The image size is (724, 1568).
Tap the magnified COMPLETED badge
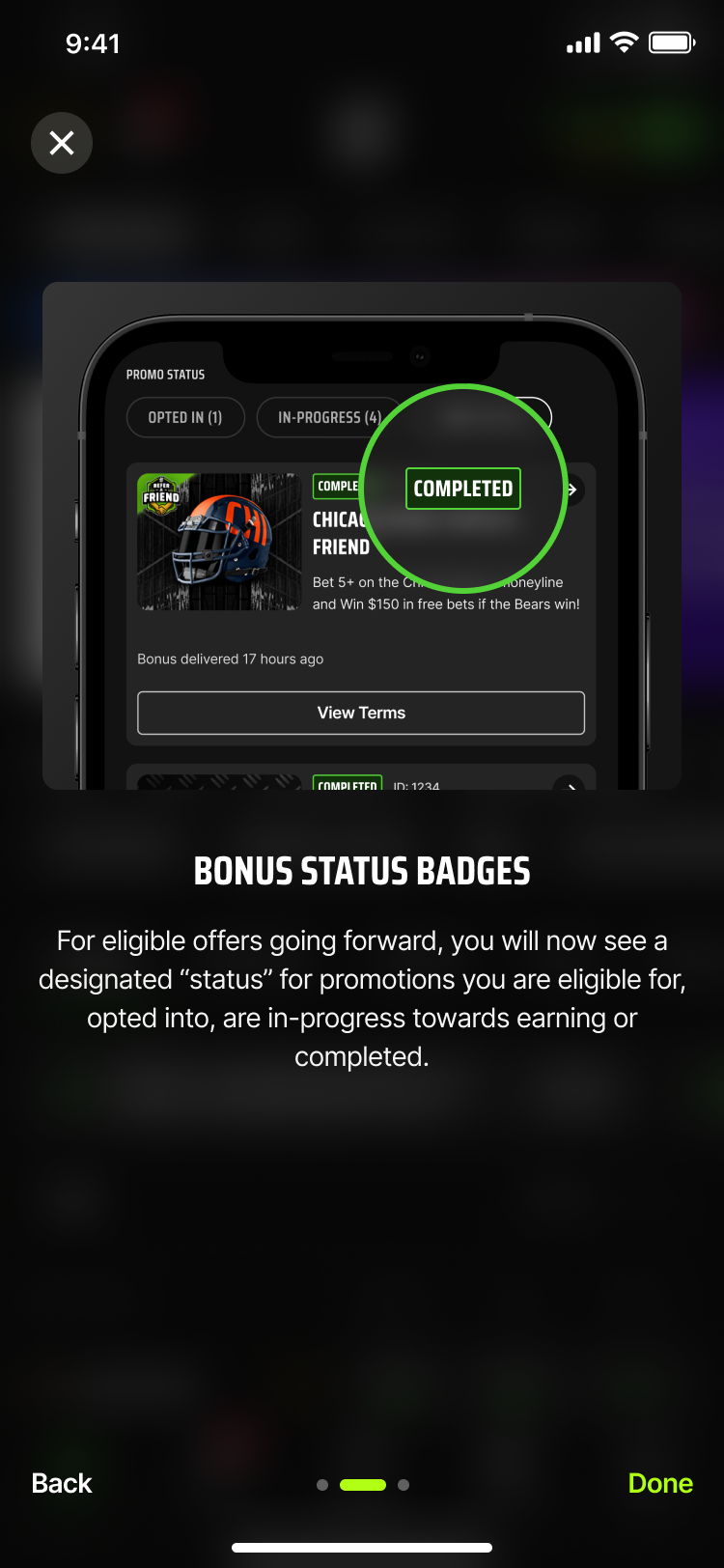(463, 489)
